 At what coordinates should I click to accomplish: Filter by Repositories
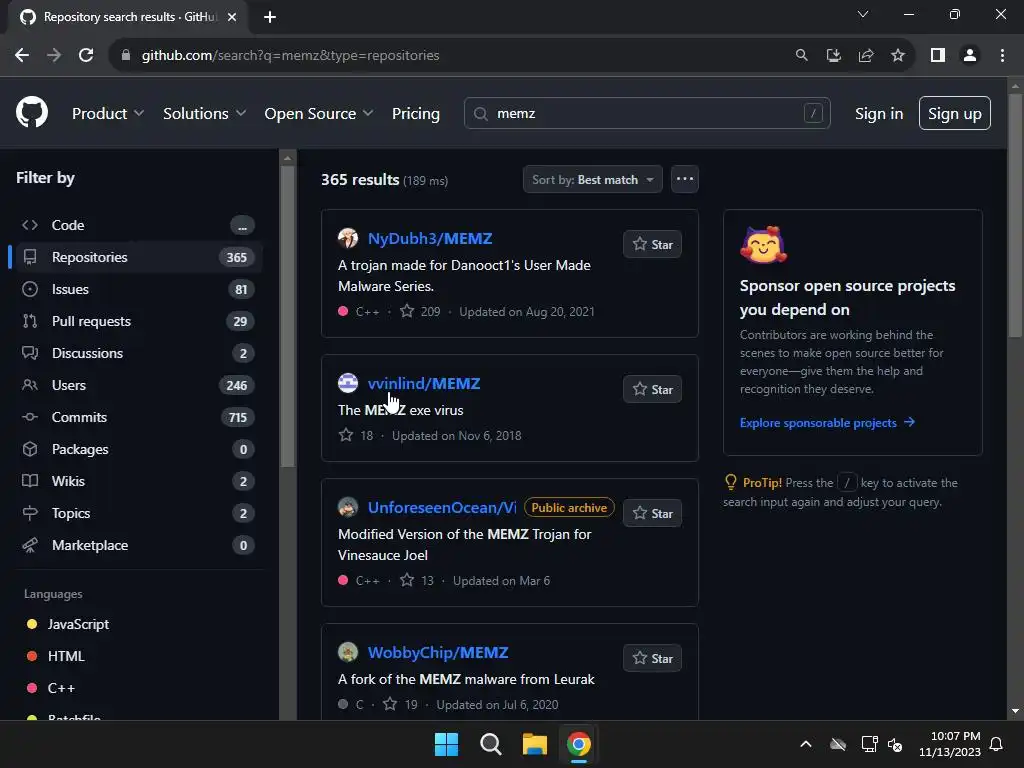137,257
